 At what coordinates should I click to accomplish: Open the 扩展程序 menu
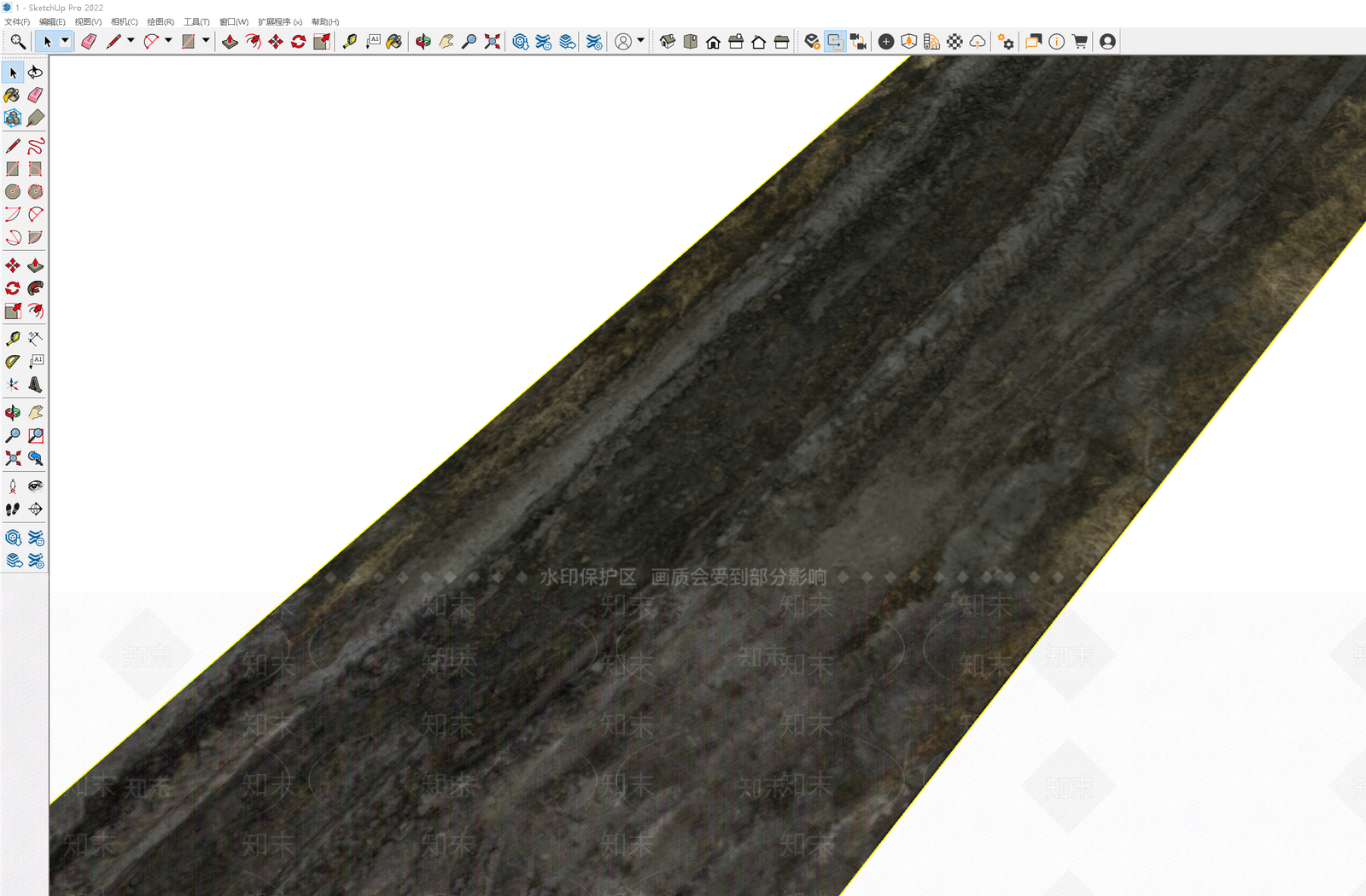pos(280,21)
